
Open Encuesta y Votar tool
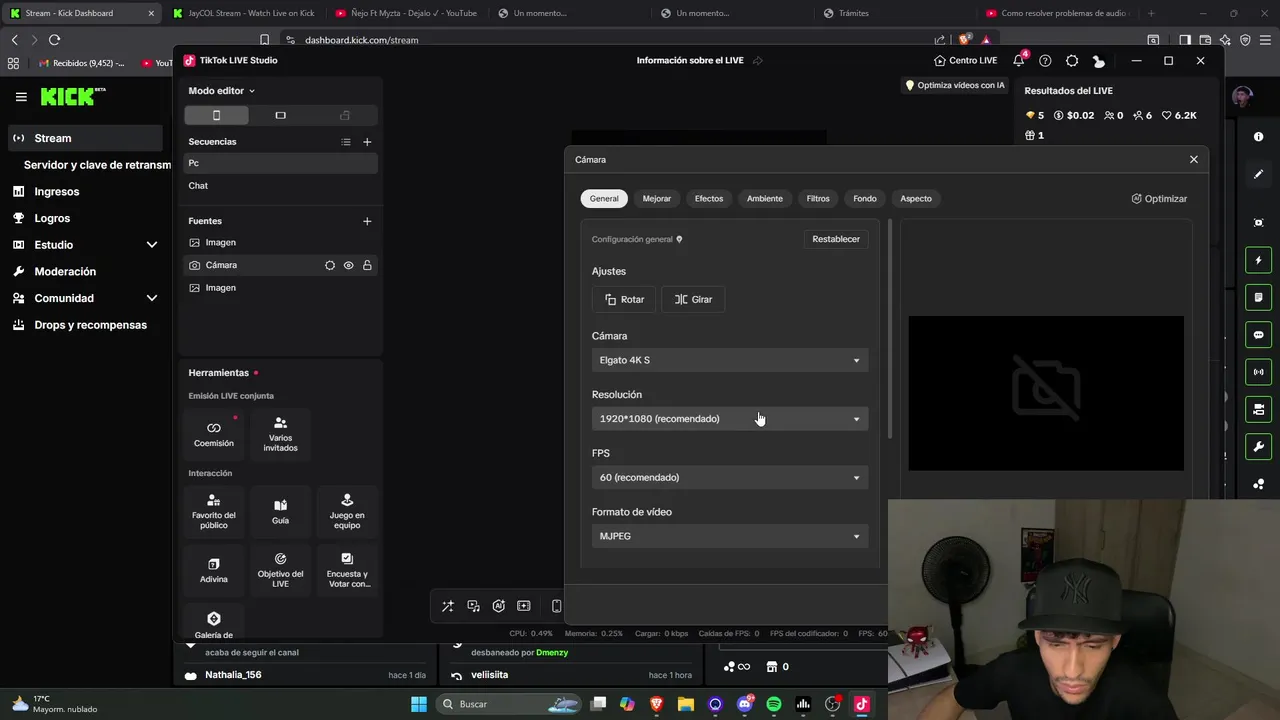point(347,570)
